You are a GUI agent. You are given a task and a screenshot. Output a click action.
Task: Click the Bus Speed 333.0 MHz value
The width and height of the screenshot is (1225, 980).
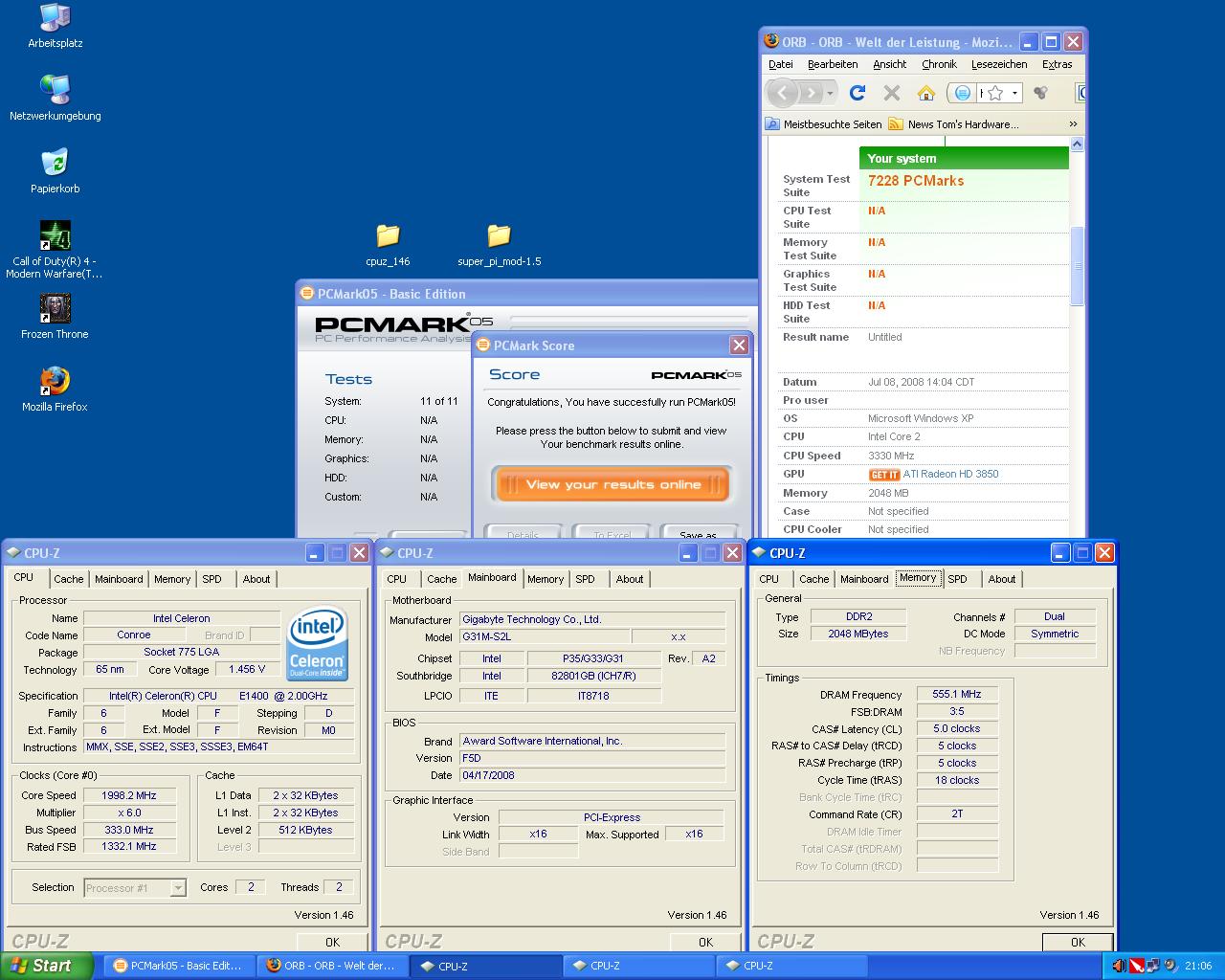coord(129,830)
